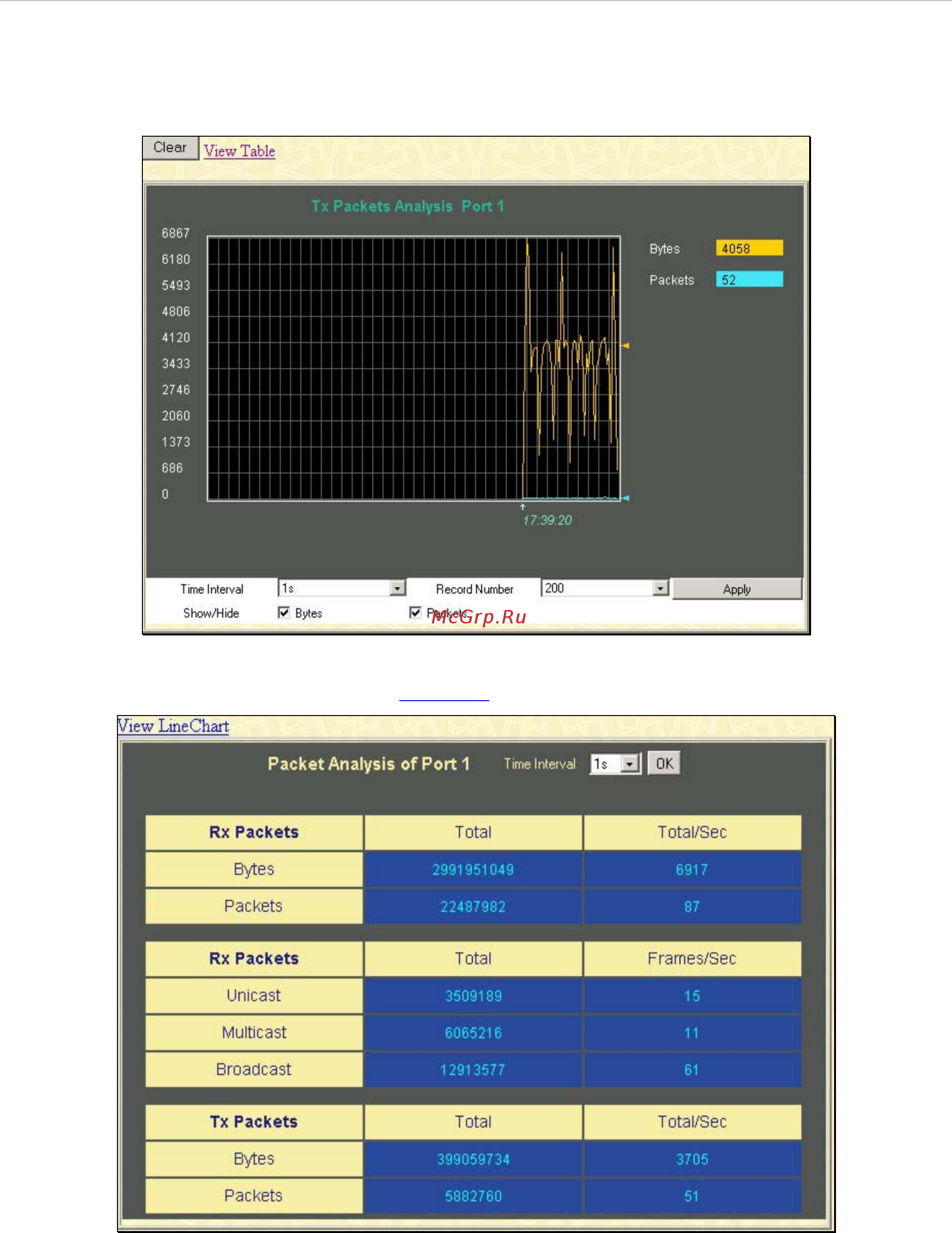
Task: Click the Rx Bytes total 2991951049
Action: click(x=473, y=869)
